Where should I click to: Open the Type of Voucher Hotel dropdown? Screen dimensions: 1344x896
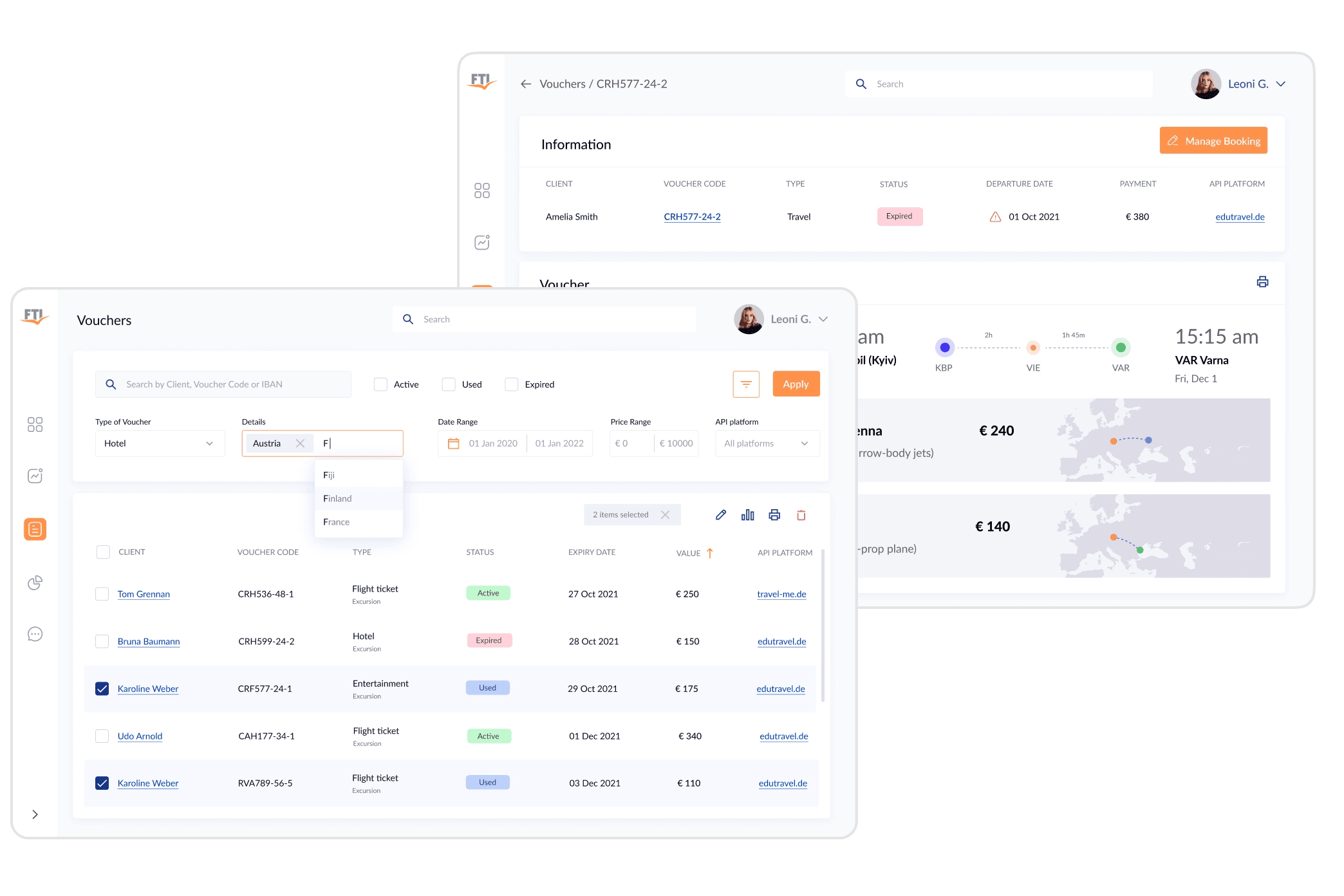pos(160,443)
